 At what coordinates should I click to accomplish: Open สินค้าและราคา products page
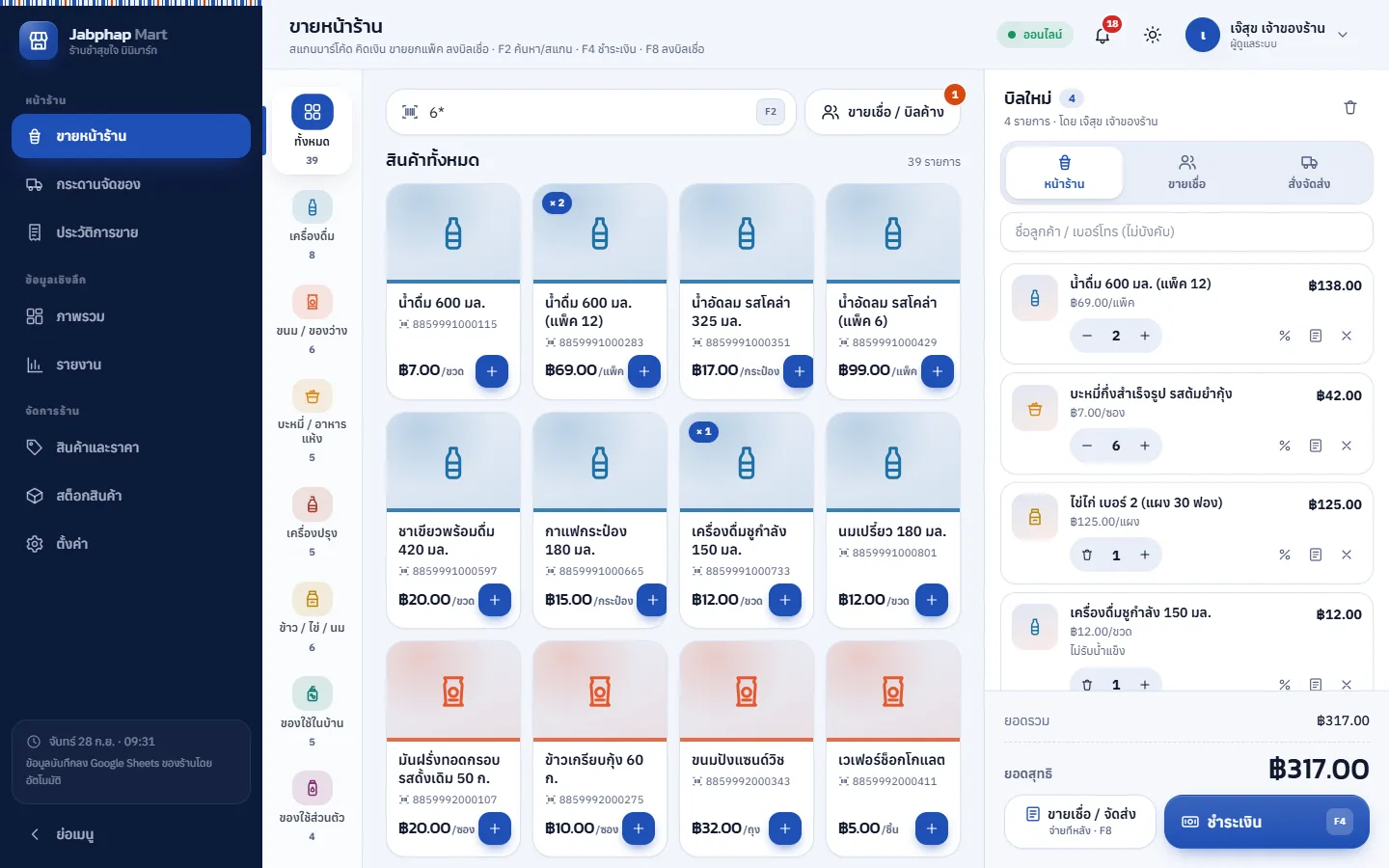click(x=131, y=448)
